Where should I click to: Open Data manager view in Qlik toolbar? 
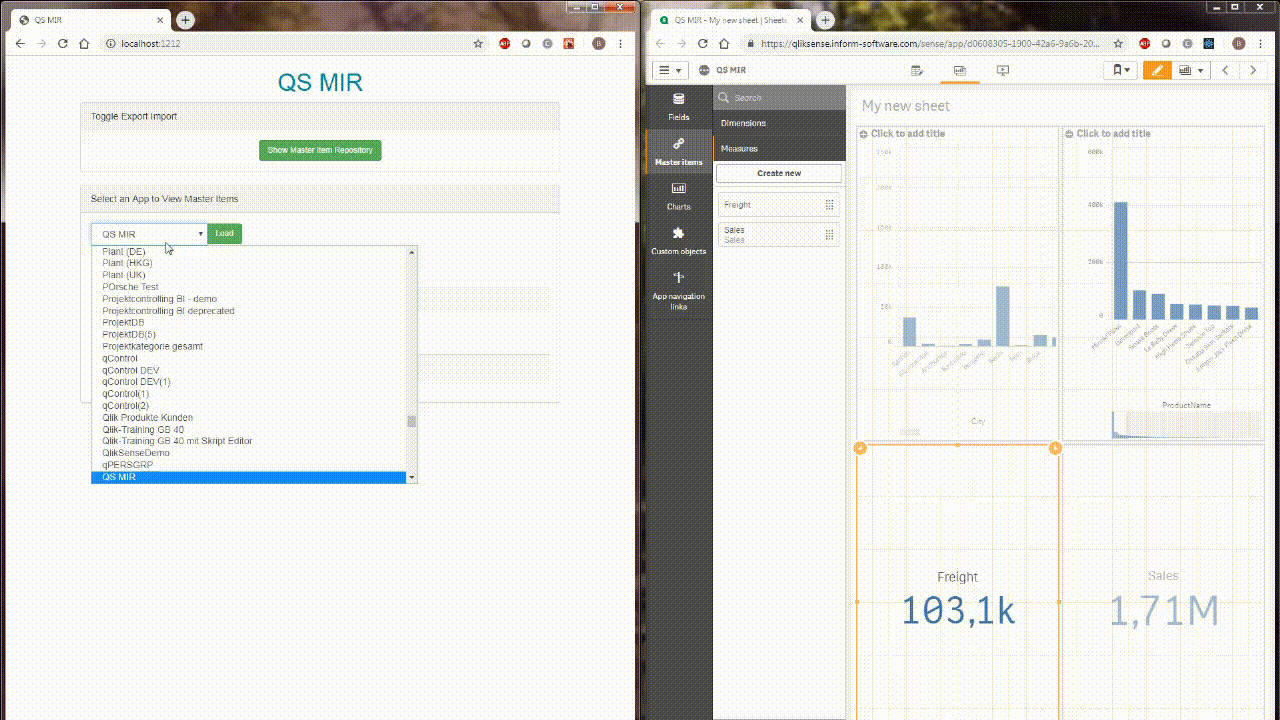pyautogui.click(x=917, y=70)
